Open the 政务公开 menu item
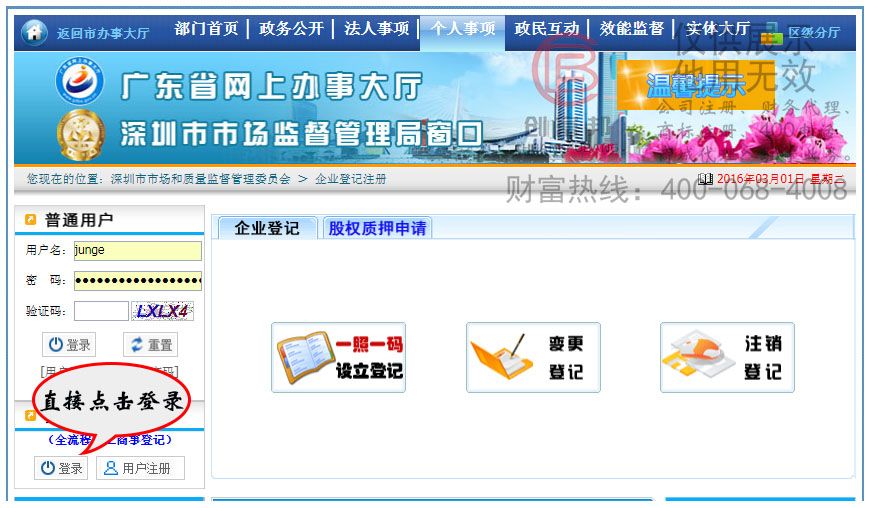Screen dimensions: 871x508 [x=291, y=28]
